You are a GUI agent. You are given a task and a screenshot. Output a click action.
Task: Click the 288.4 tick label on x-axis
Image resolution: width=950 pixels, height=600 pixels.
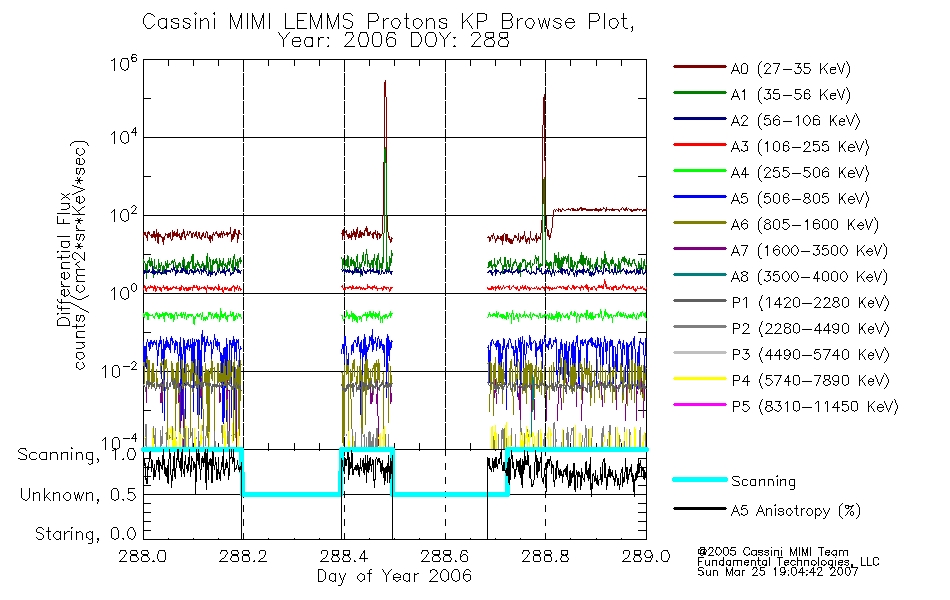point(344,556)
